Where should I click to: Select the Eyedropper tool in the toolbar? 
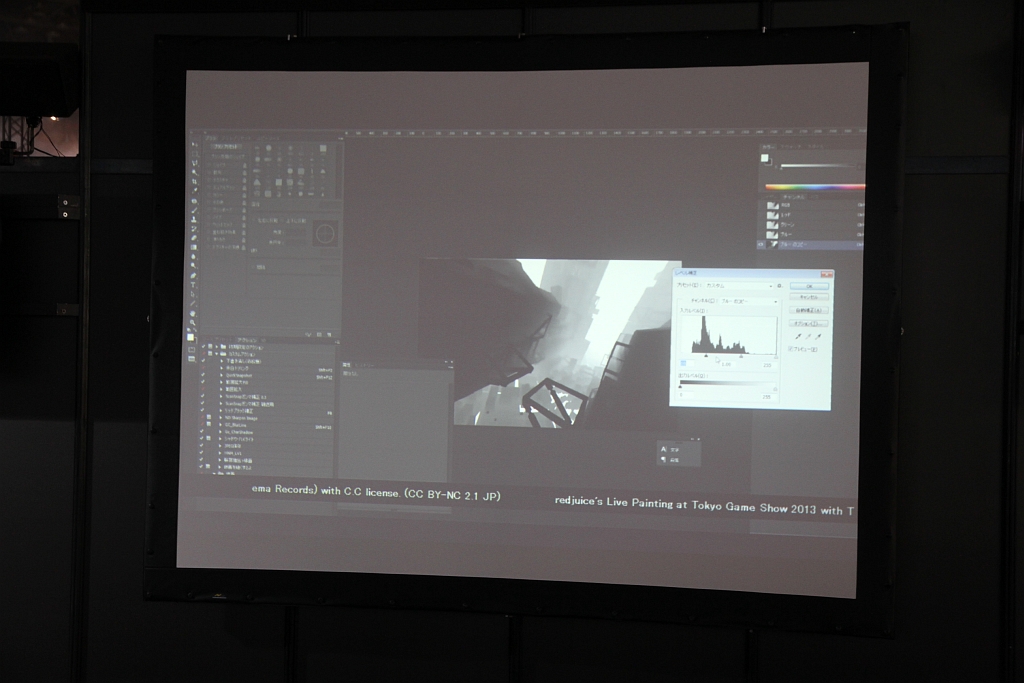click(194, 191)
